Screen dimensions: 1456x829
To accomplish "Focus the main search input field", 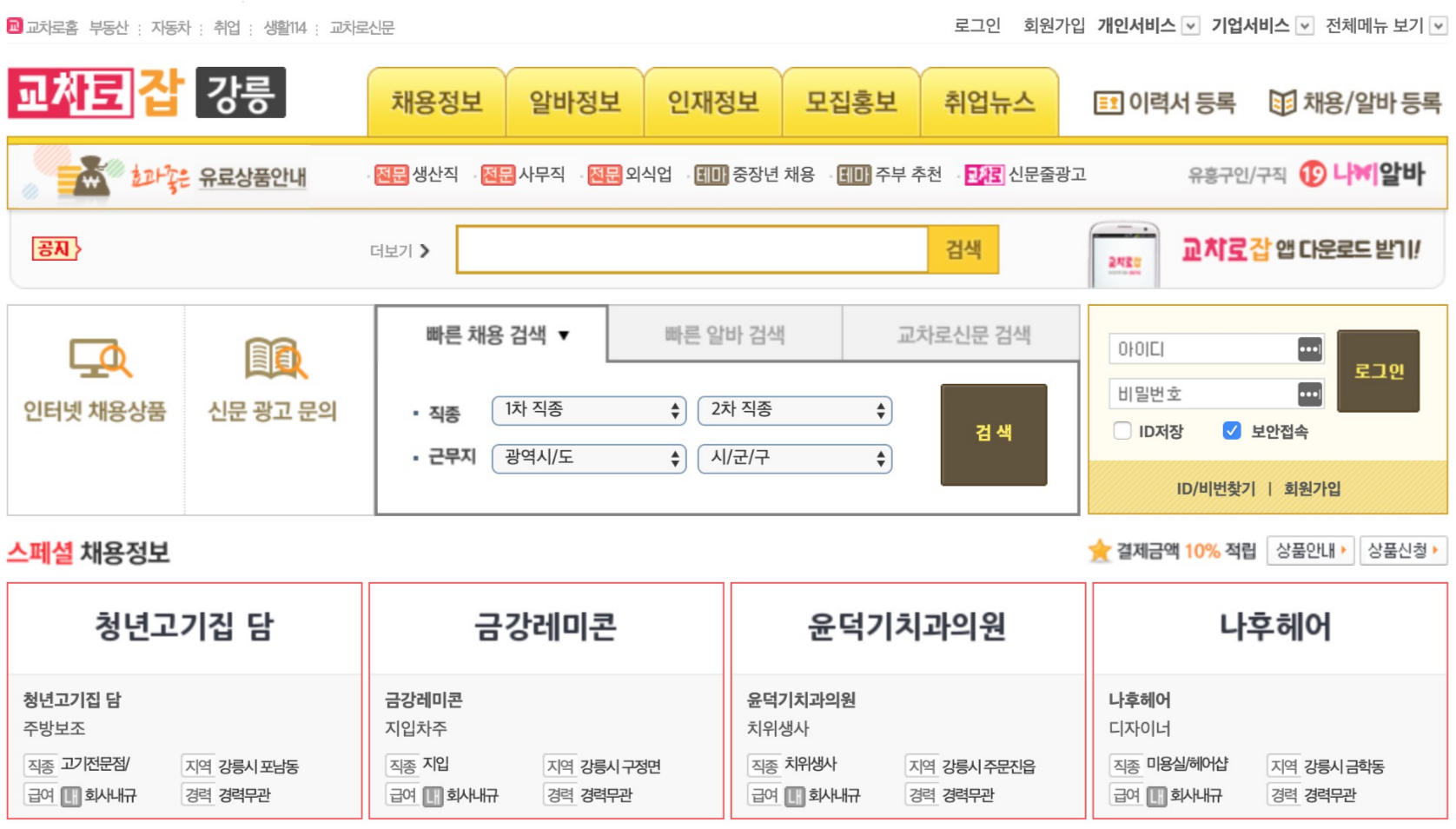I will pos(692,249).
